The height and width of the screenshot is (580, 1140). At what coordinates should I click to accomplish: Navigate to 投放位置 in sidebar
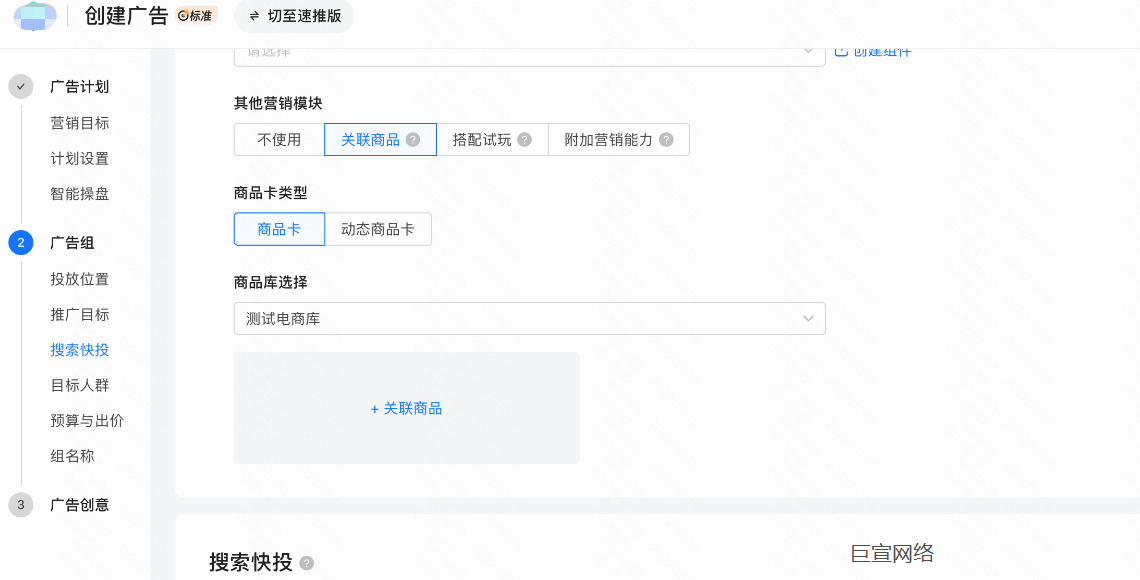[79, 279]
